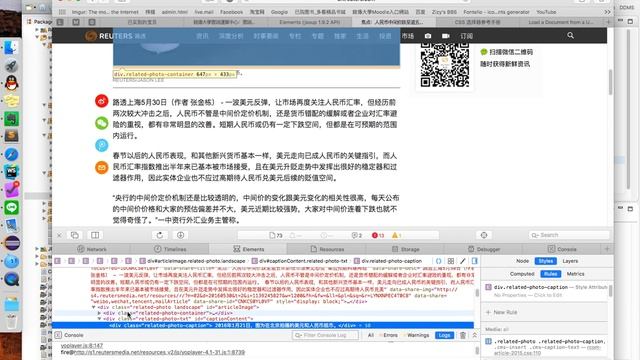The height and width of the screenshot is (360, 640).
Task: Open the Timelines tab
Action: pos(170,249)
